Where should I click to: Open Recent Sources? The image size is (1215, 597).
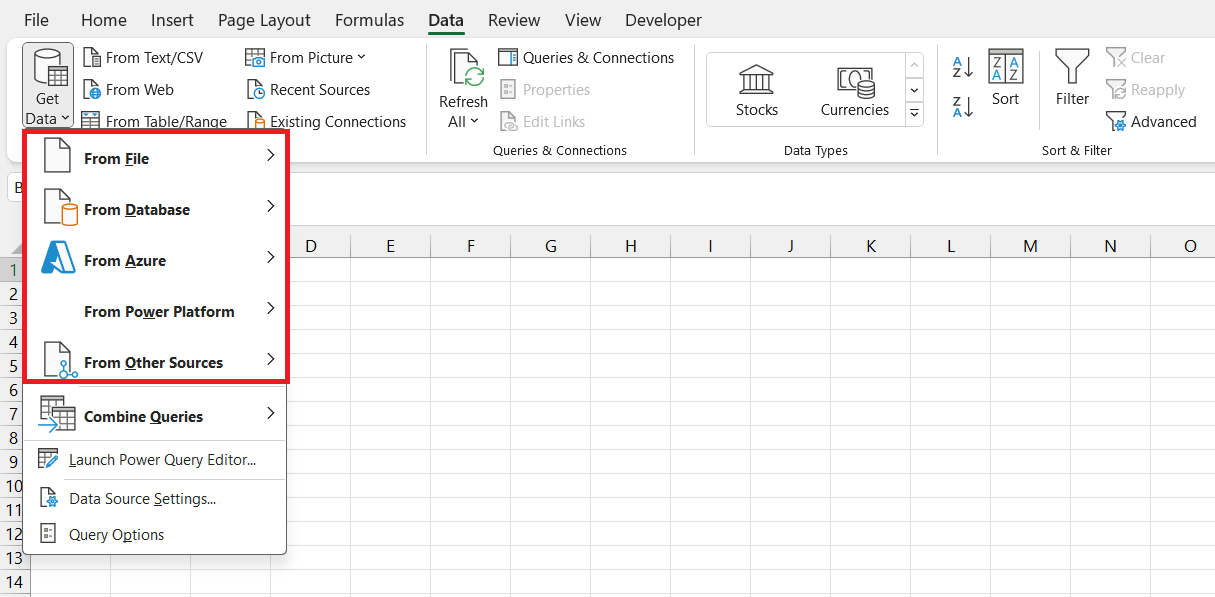[x=308, y=90]
